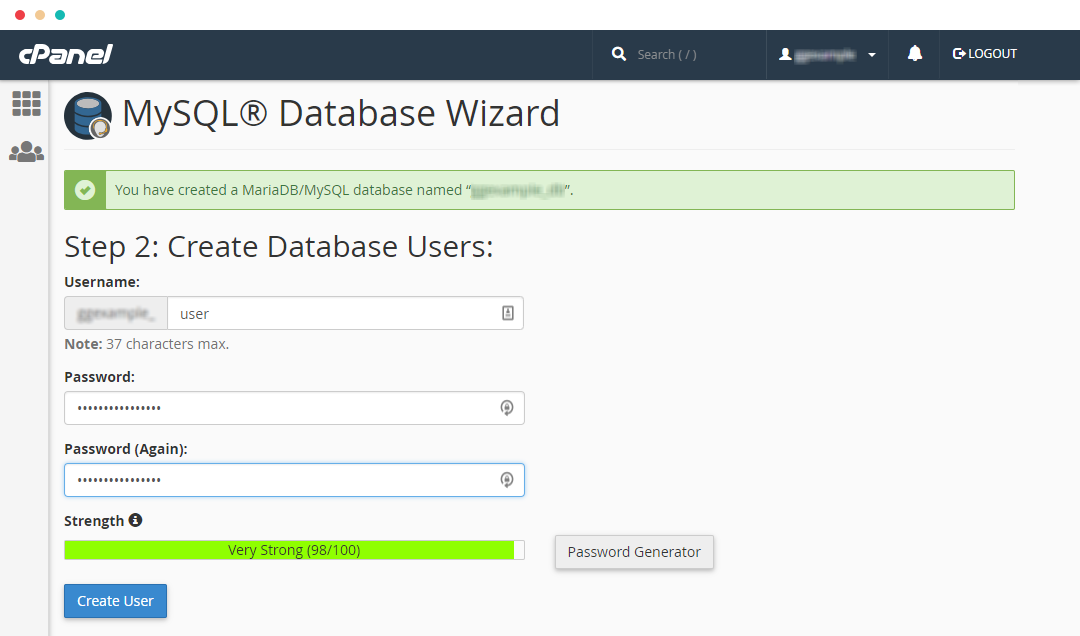Click the person icon inside the username field
The width and height of the screenshot is (1080, 636).
(507, 313)
